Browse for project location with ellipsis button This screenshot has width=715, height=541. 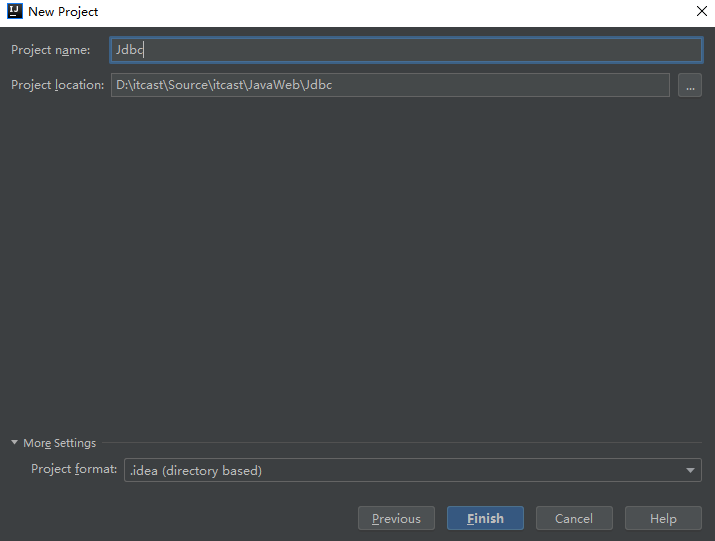click(x=689, y=85)
